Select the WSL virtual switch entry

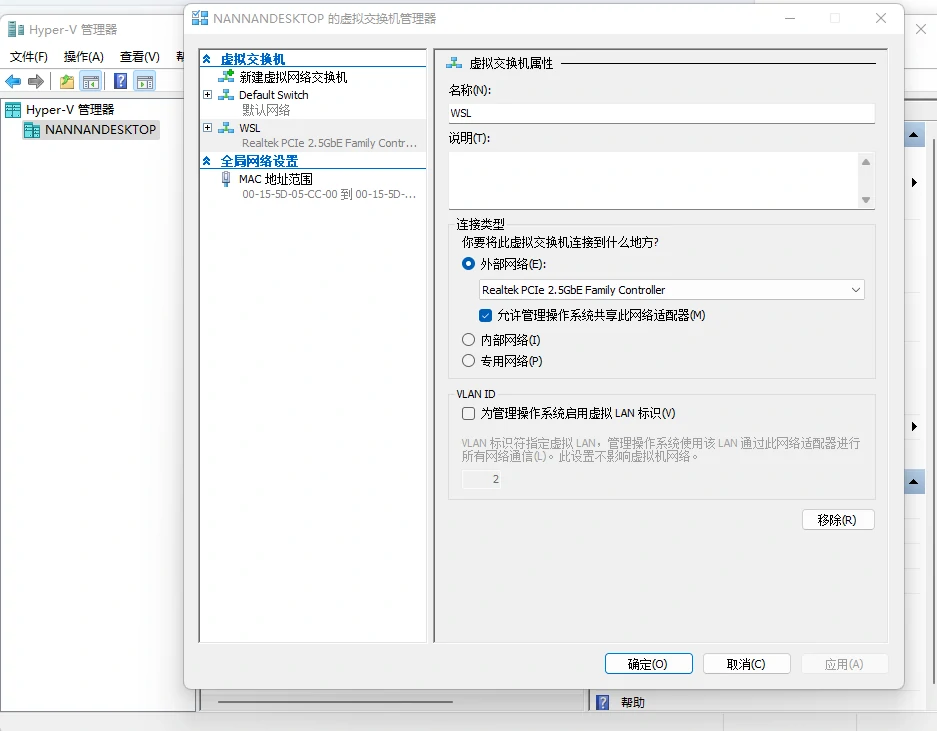tap(314, 135)
